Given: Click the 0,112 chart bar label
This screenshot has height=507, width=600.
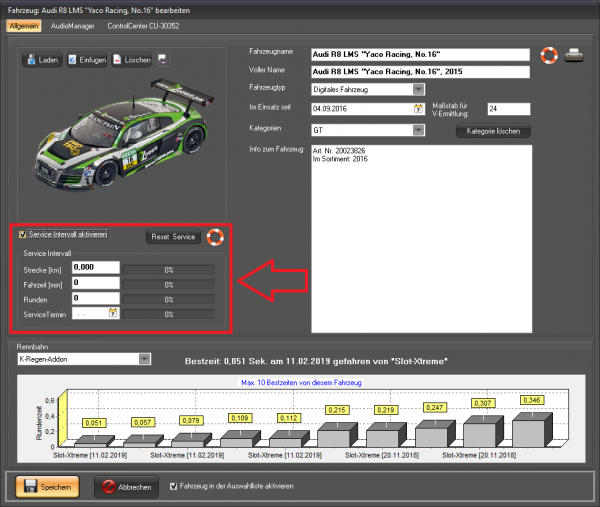Looking at the screenshot, I should tap(289, 418).
